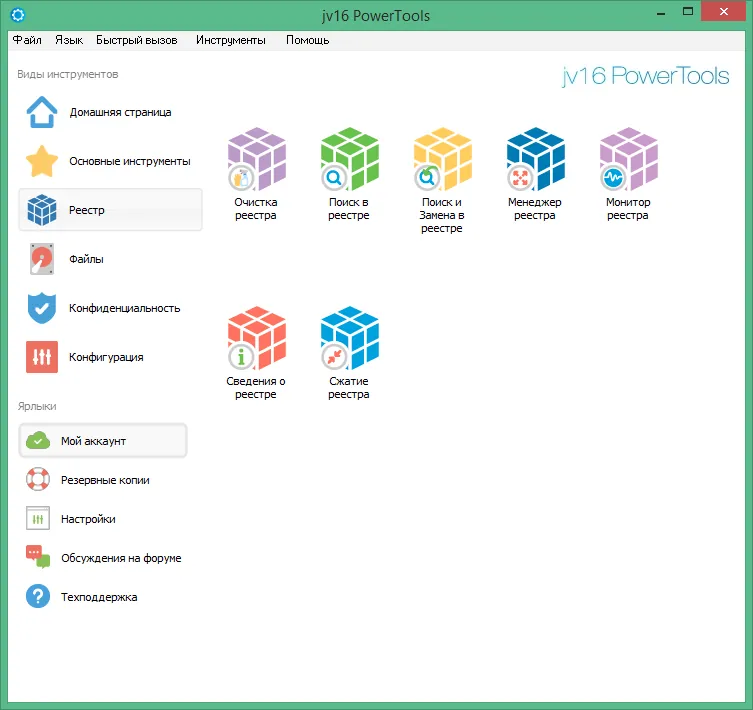The image size is (753, 710).
Task: Launch the Сжатие реестра tool icon
Action: 350,338
